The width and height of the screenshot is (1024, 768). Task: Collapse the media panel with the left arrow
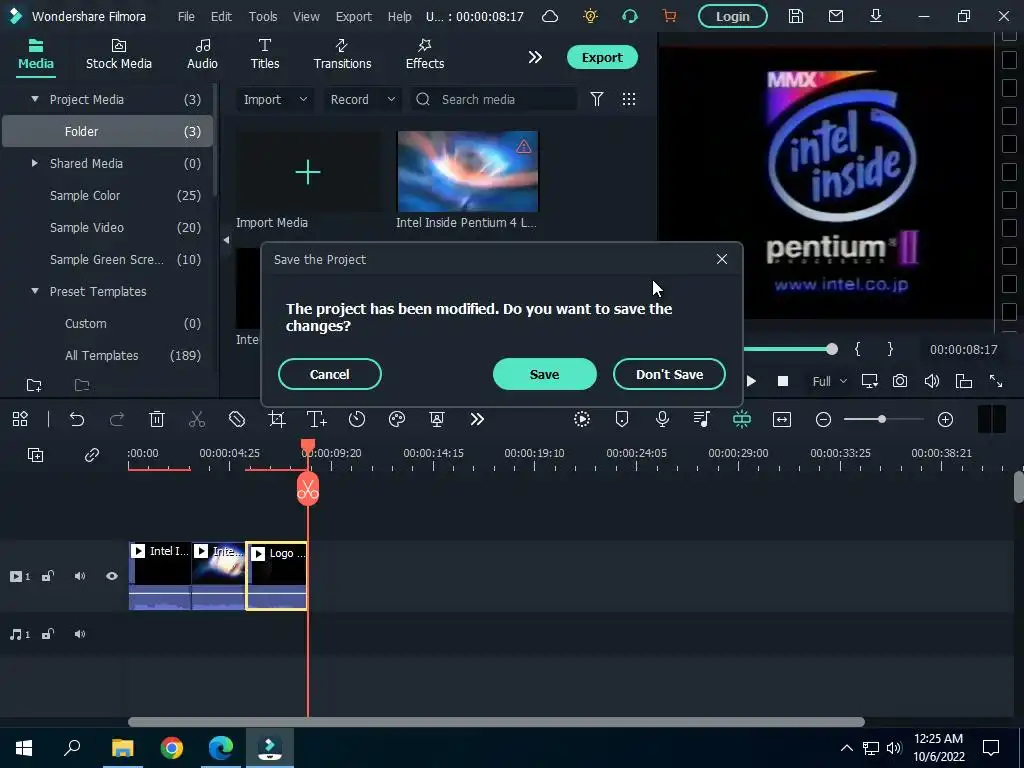226,240
